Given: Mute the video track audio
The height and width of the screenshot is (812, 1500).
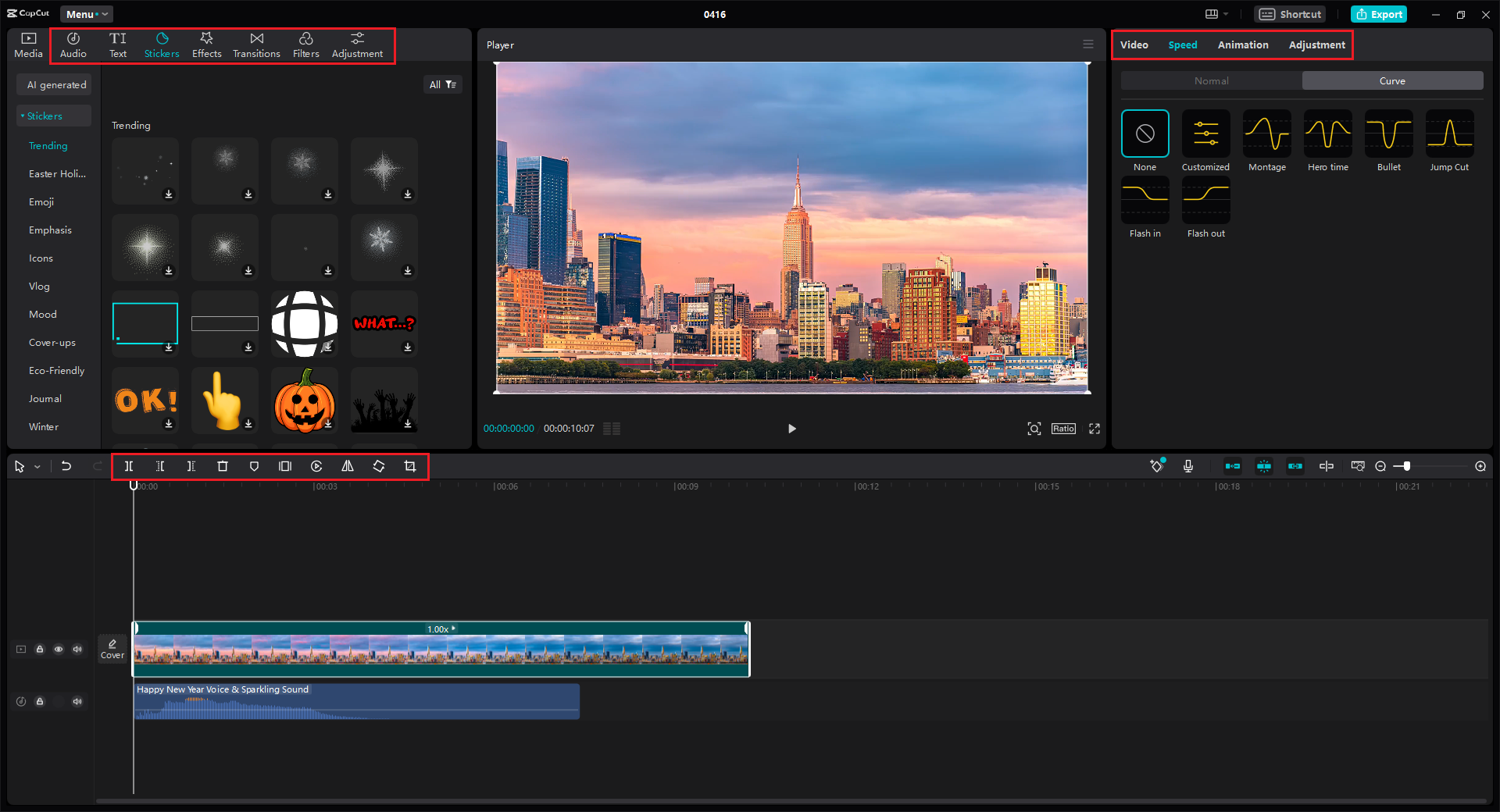Looking at the screenshot, I should [77, 649].
